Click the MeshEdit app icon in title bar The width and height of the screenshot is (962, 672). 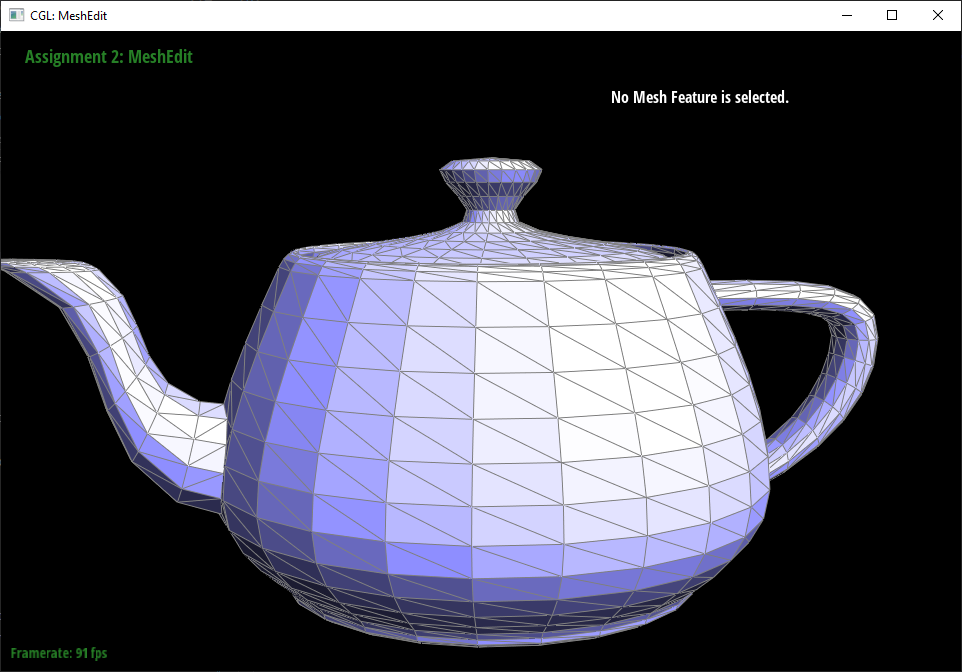[17, 15]
